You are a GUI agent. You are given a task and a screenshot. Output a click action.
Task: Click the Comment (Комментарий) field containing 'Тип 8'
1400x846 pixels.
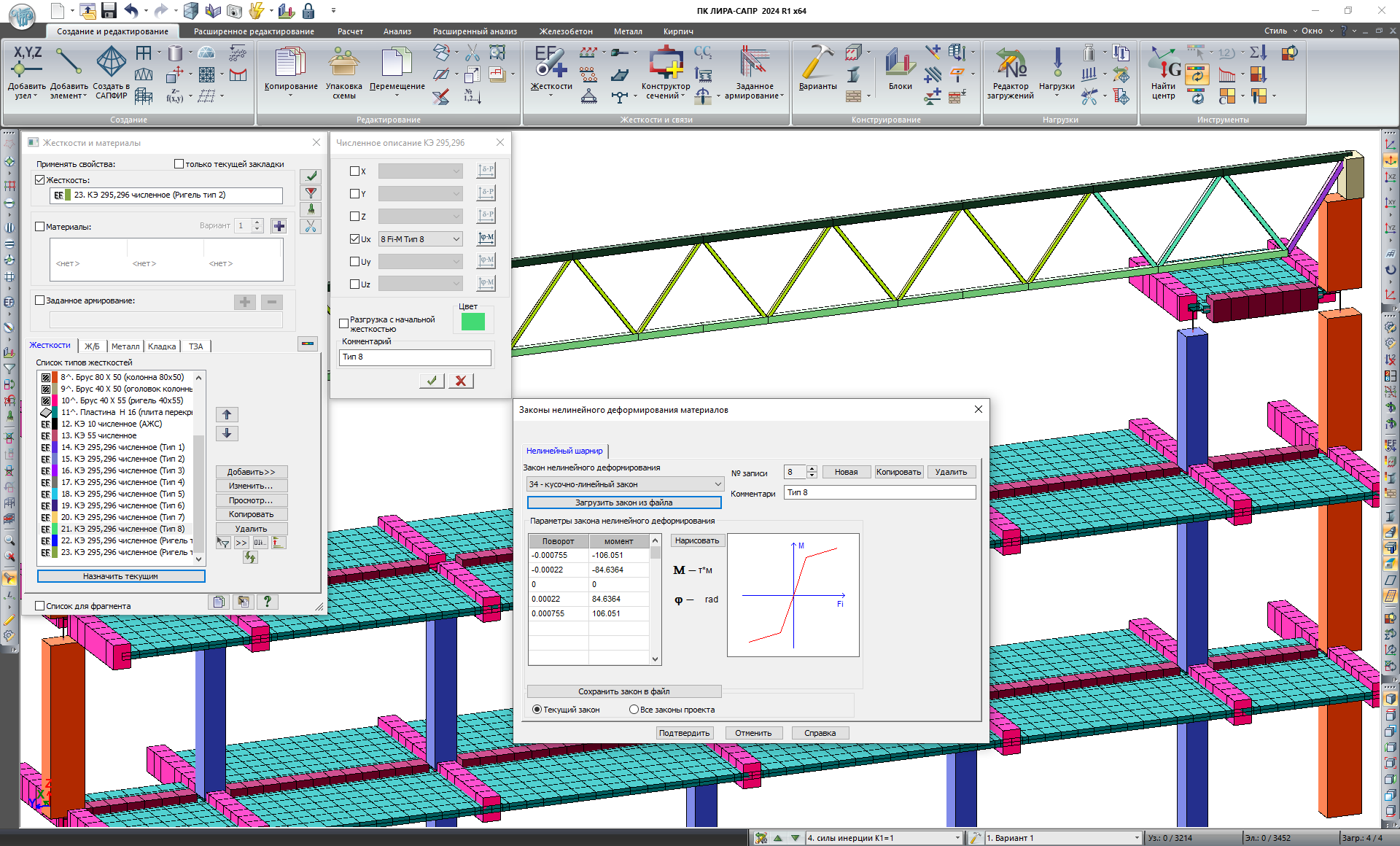click(x=414, y=357)
